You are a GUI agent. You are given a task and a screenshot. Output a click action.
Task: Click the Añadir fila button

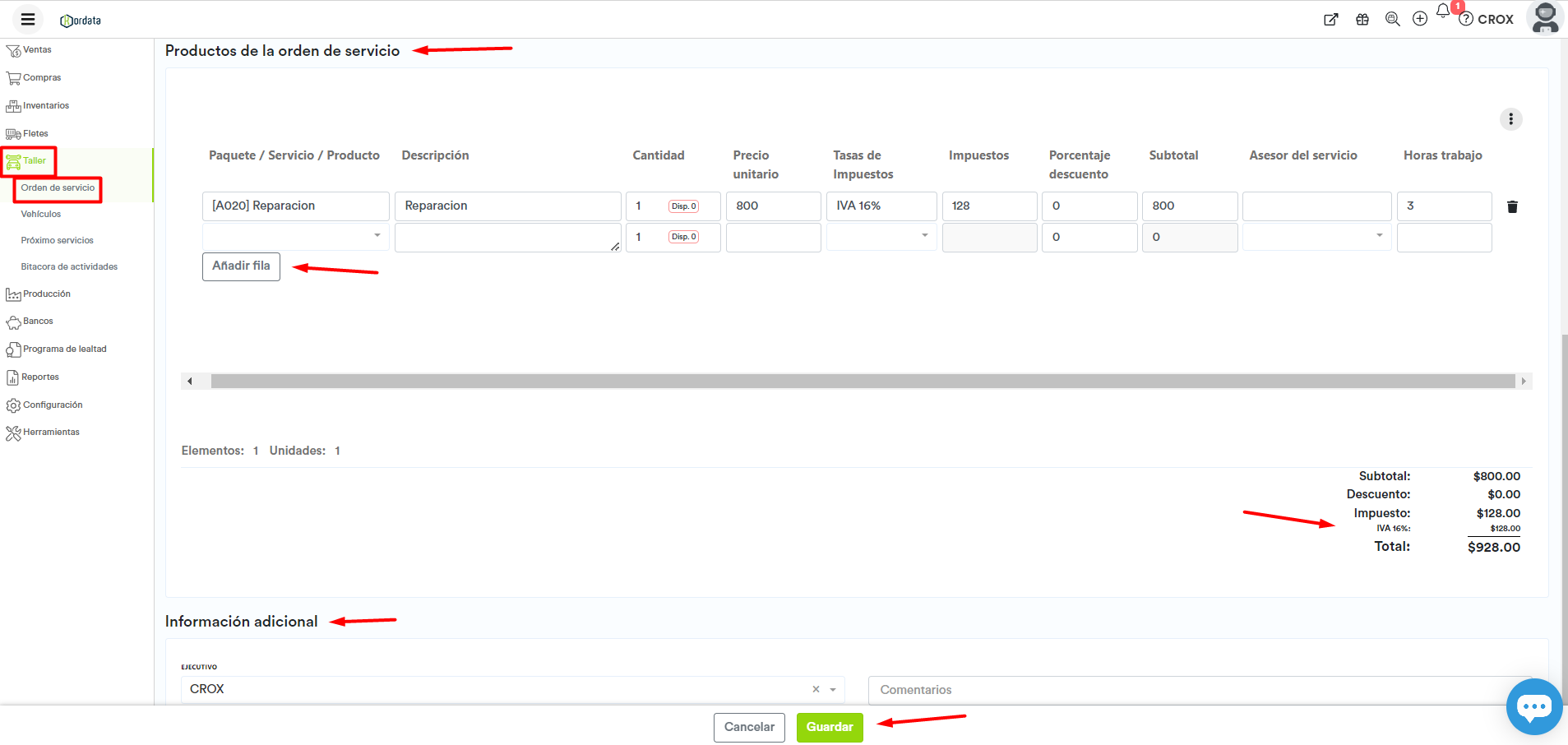241,266
